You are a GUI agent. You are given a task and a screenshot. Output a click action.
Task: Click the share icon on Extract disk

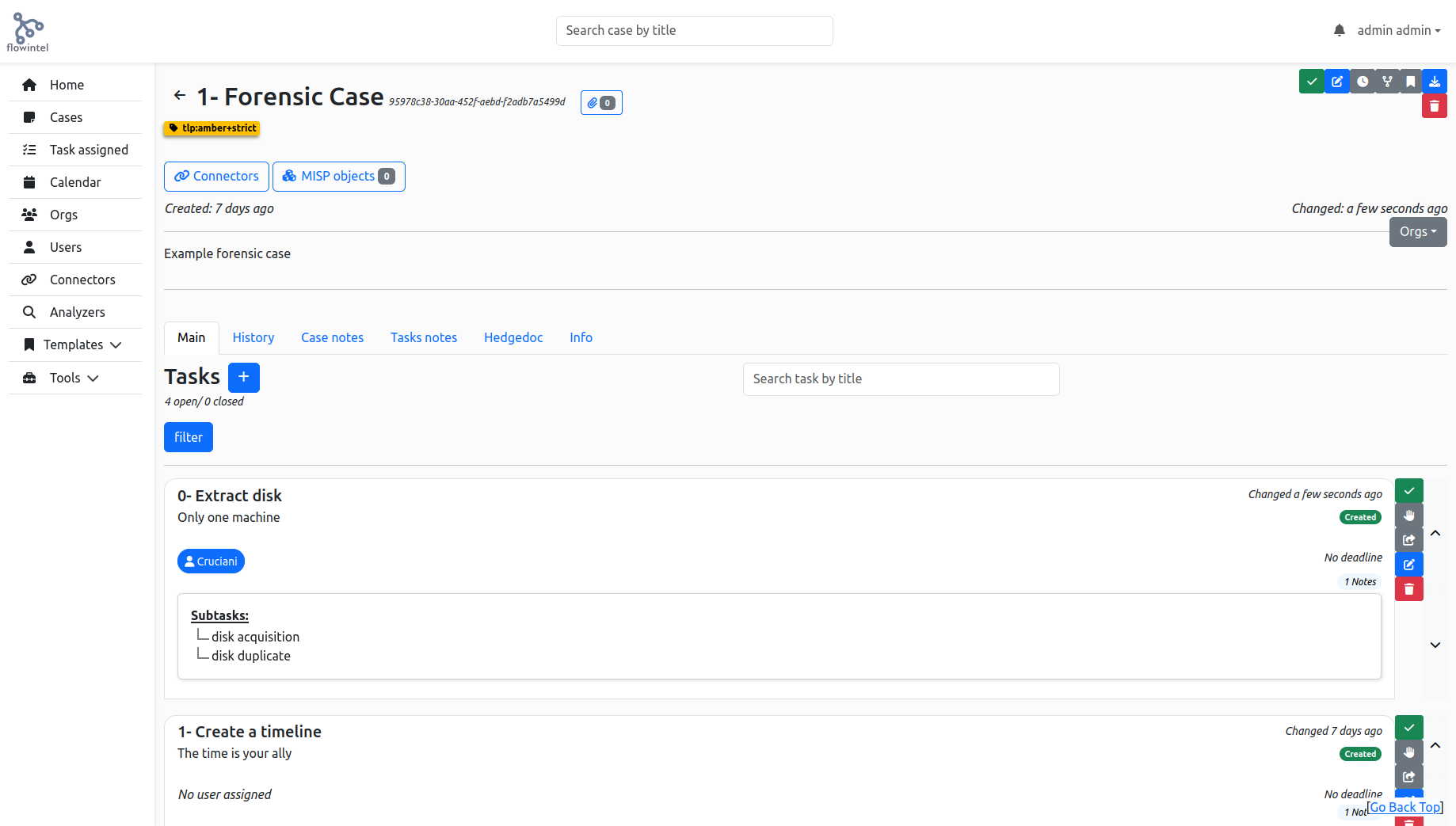coord(1409,540)
